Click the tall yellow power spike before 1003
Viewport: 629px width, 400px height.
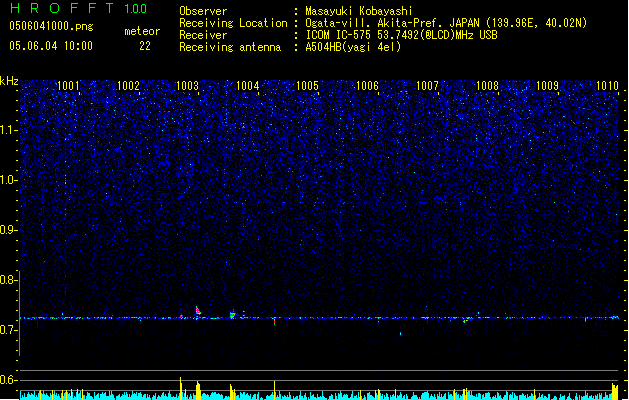click(x=181, y=388)
